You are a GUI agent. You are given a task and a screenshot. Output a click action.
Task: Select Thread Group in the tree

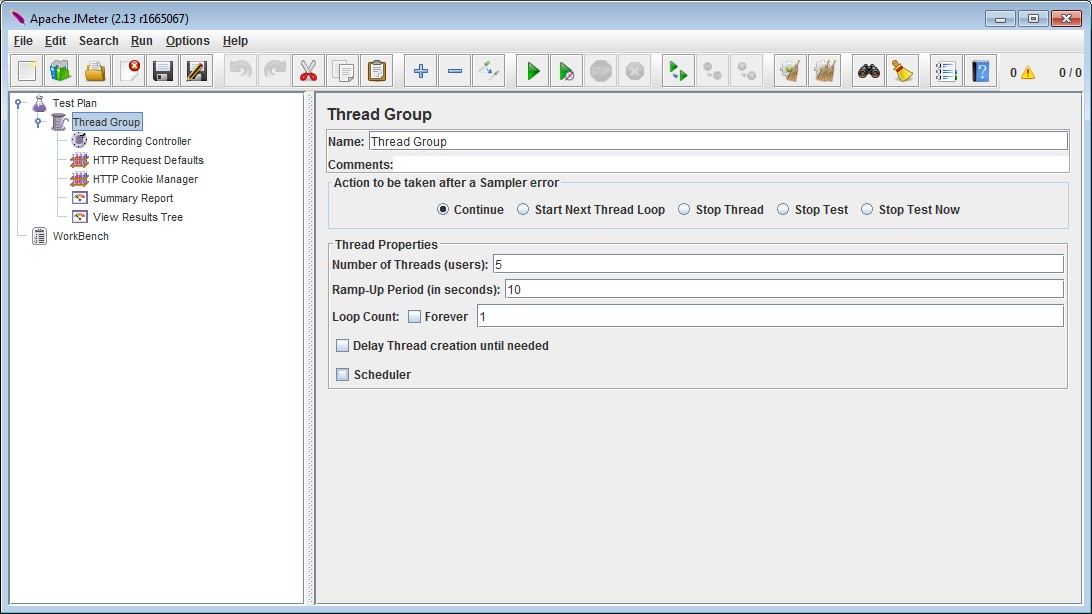click(107, 122)
